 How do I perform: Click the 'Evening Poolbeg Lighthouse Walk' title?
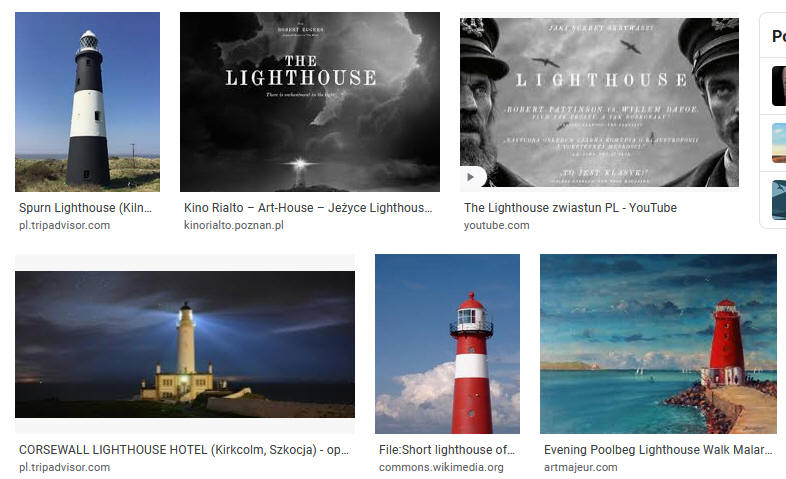(658, 449)
